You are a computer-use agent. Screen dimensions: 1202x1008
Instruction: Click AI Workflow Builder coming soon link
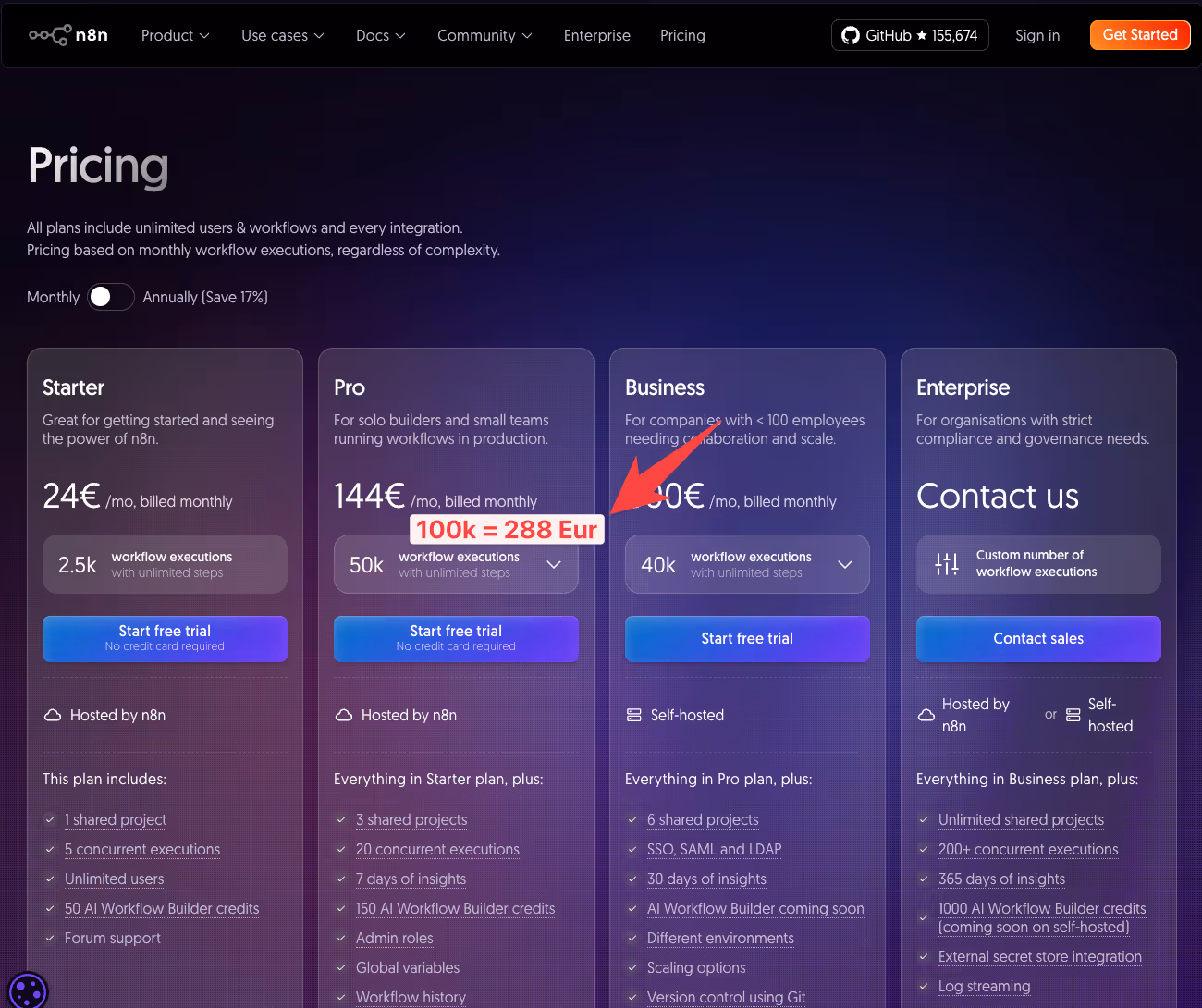click(755, 908)
